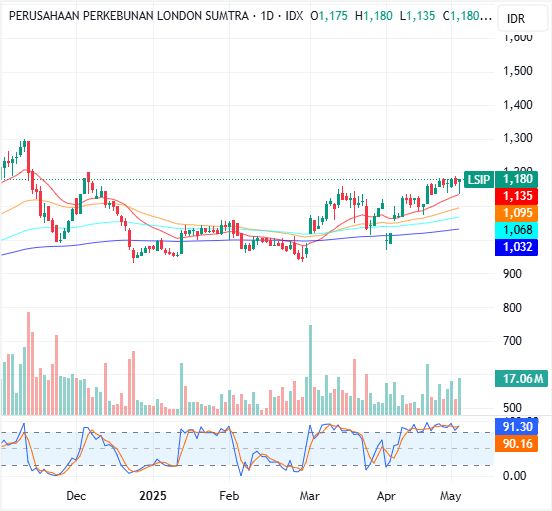Image resolution: width=552 pixels, height=511 pixels.
Task: Click the orange 90.16 stochastic value label
Action: (x=516, y=444)
